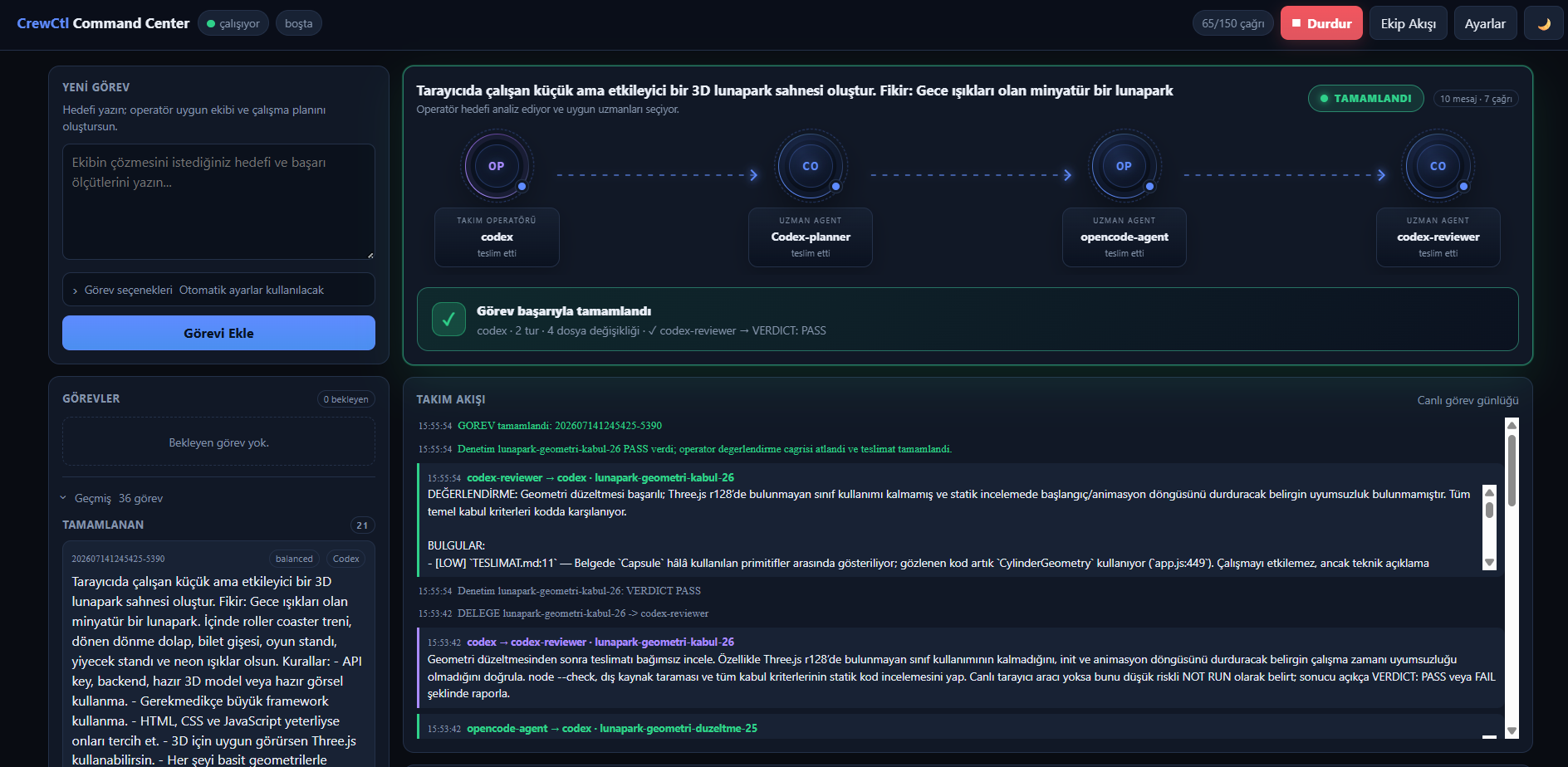The width and height of the screenshot is (1568, 767).
Task: Open Ayarlar settings
Action: [1485, 23]
